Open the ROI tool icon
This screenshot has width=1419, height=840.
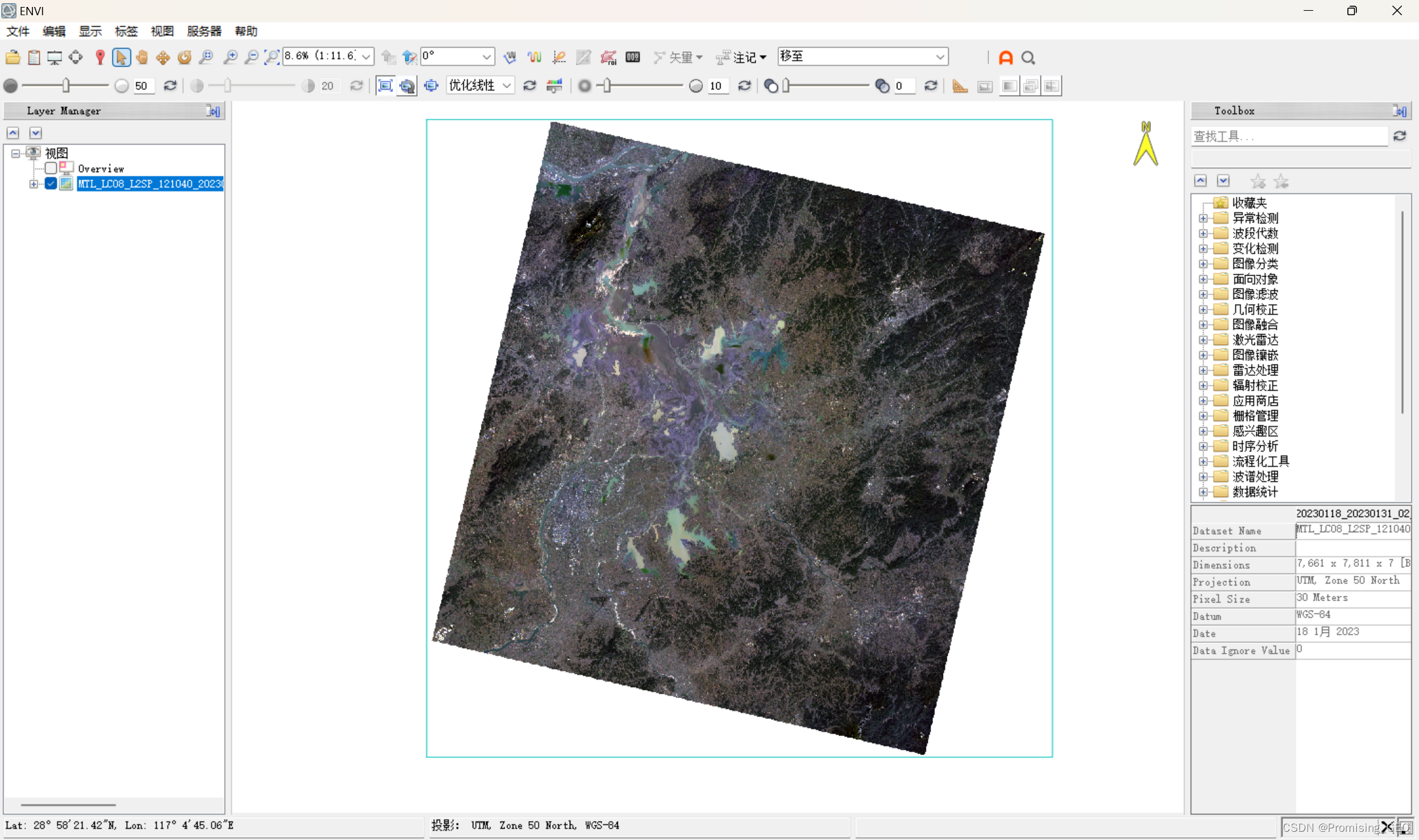tap(608, 58)
